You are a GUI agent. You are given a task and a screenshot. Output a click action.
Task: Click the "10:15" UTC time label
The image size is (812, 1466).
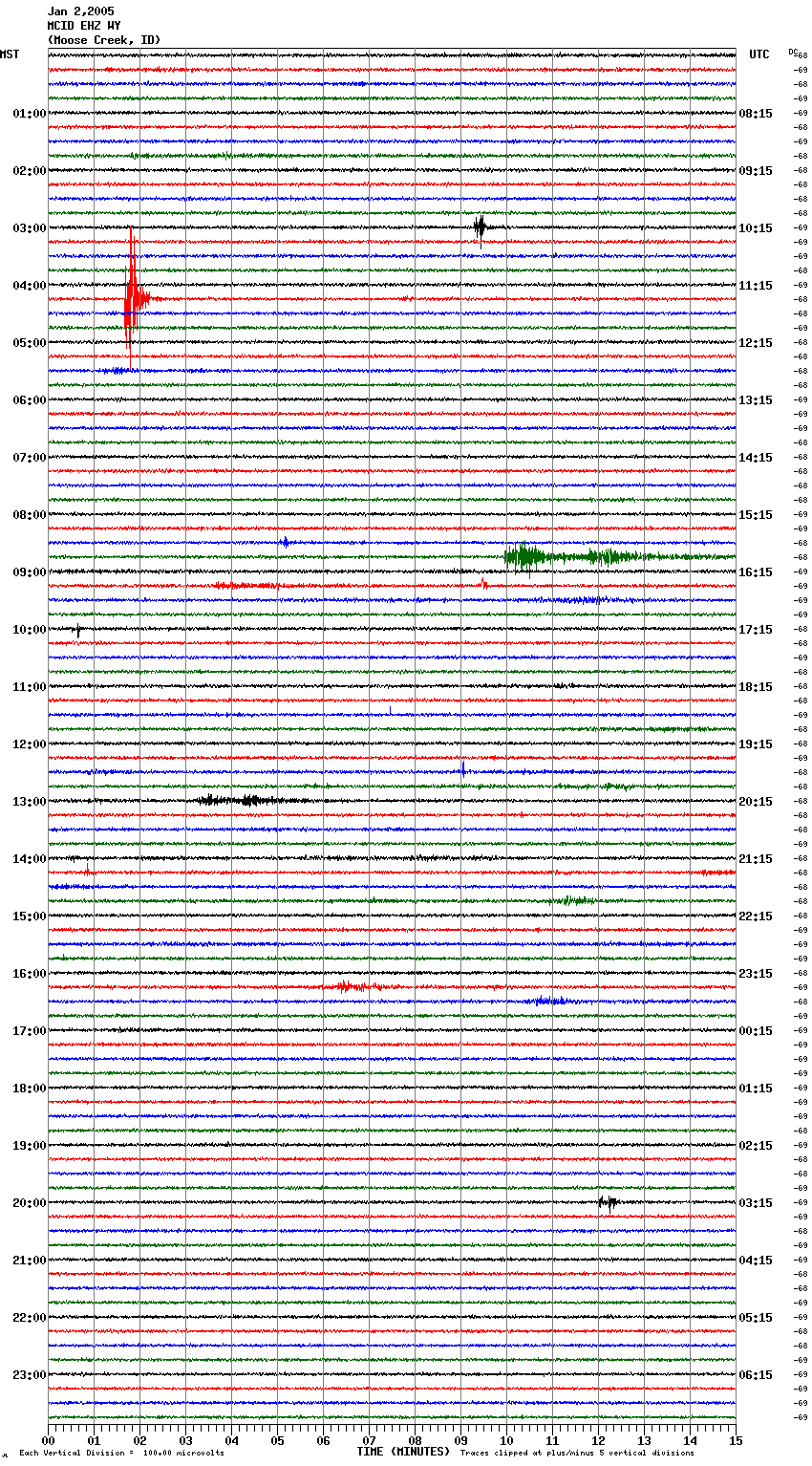coord(756,228)
